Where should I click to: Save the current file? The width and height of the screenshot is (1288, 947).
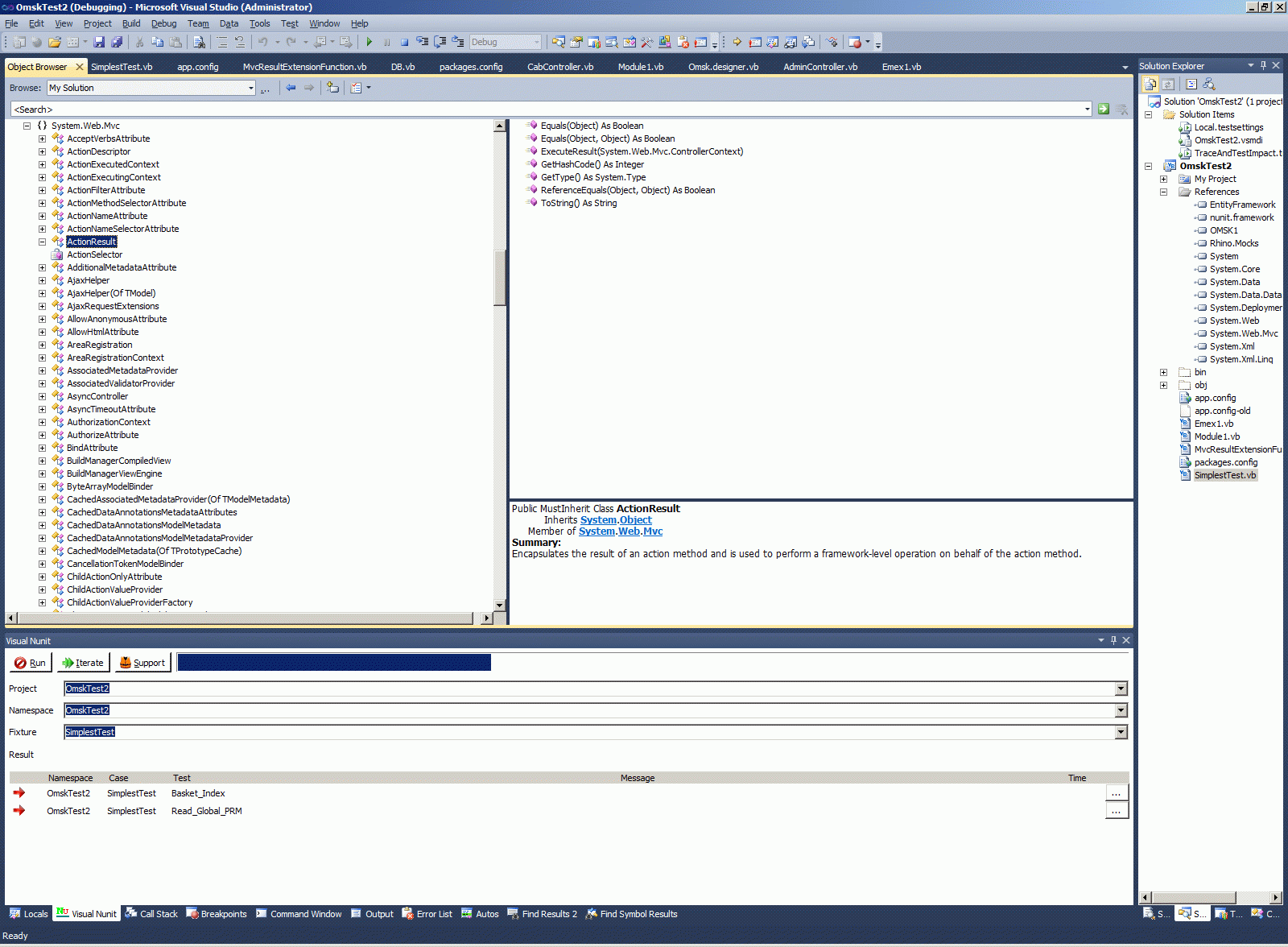coord(99,42)
